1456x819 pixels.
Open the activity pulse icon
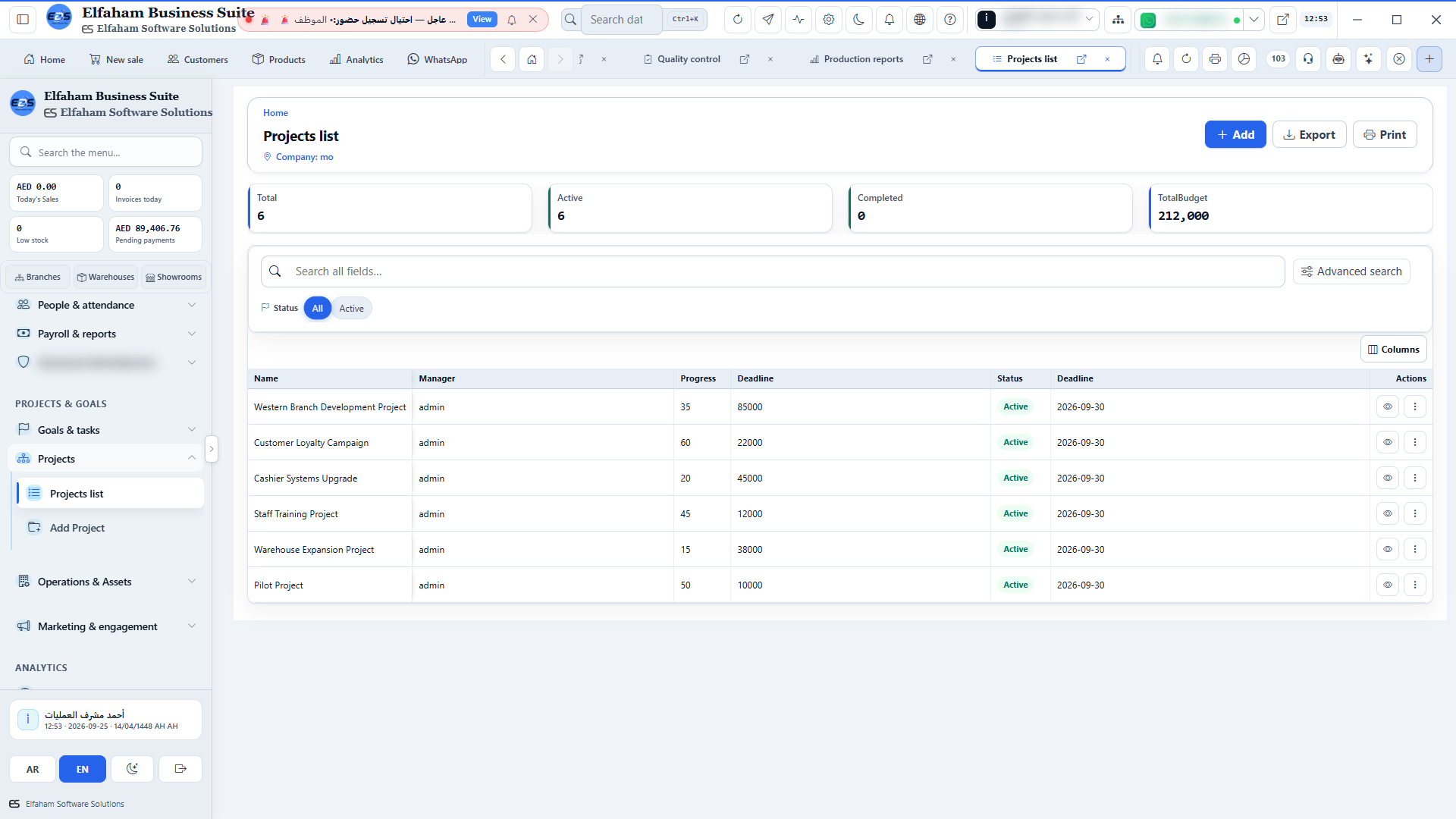[x=799, y=20]
